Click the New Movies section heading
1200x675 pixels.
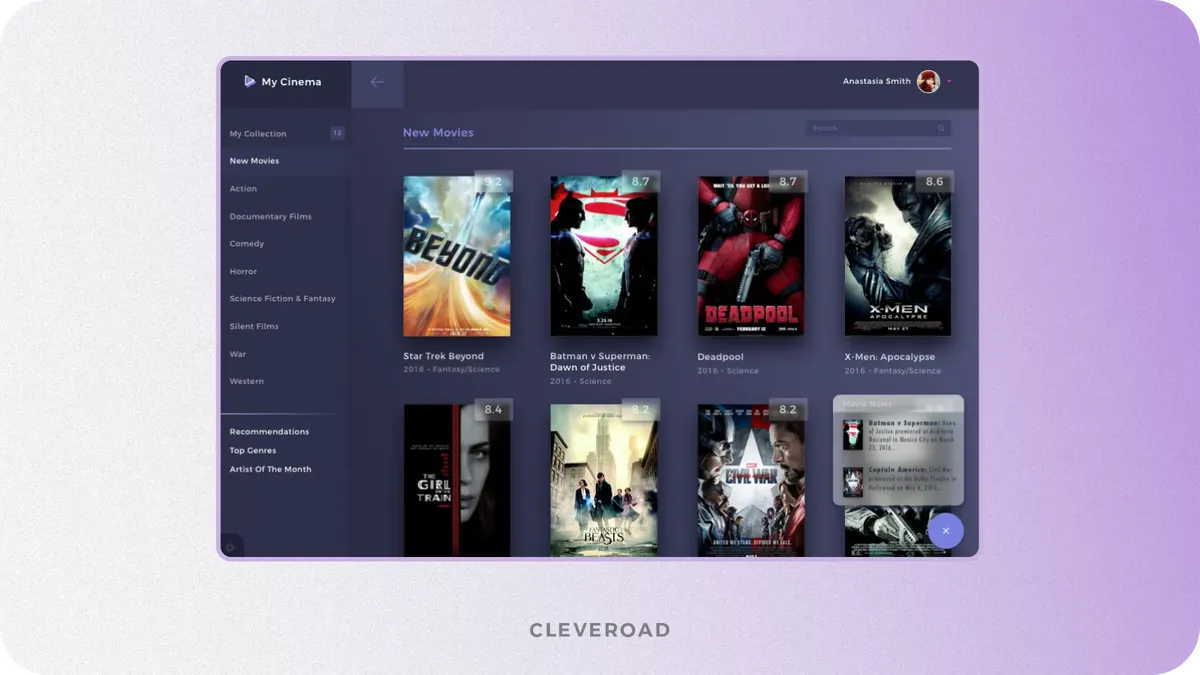(438, 133)
